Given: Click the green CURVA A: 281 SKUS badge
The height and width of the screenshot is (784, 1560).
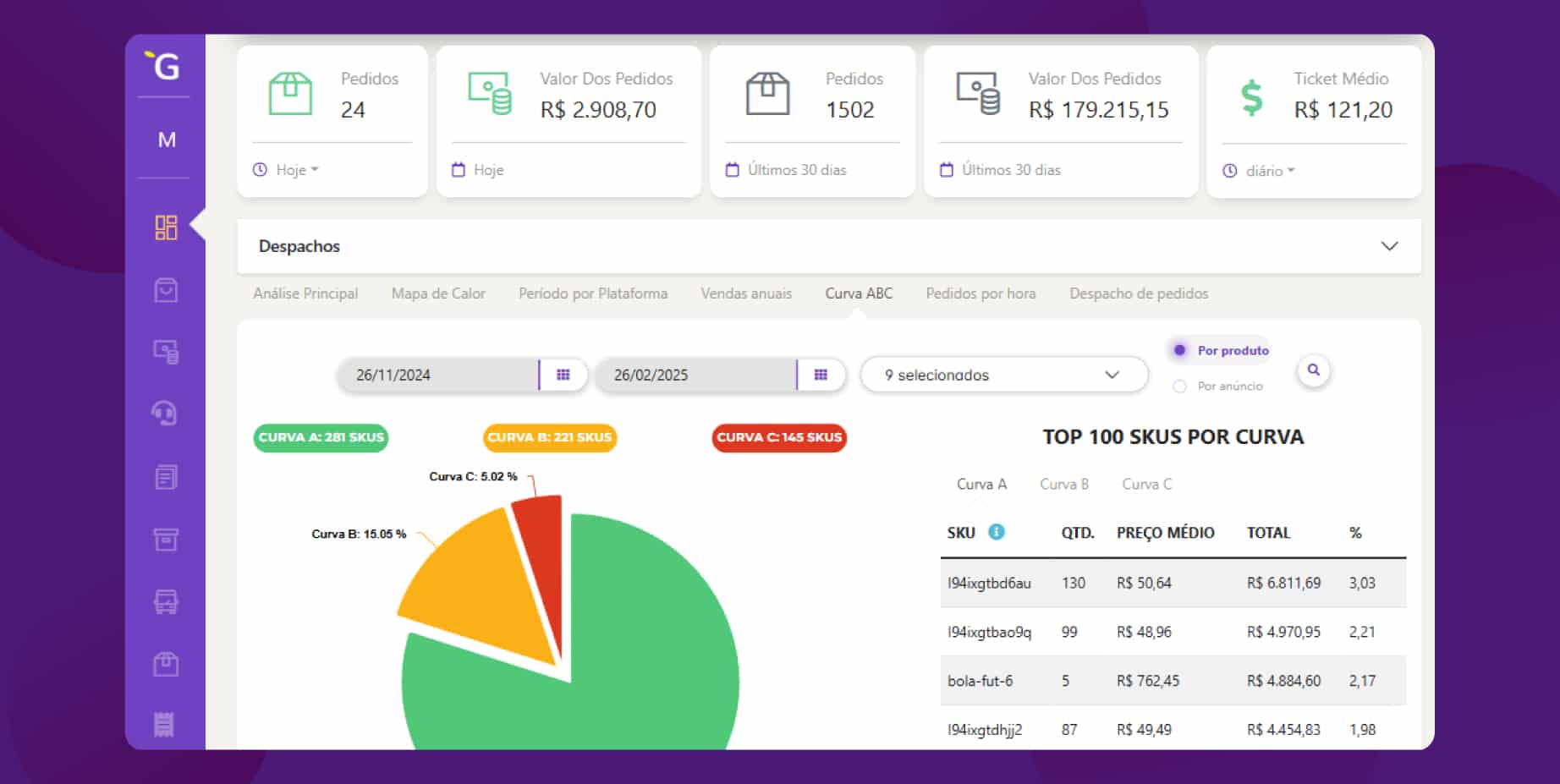Looking at the screenshot, I should (x=320, y=438).
